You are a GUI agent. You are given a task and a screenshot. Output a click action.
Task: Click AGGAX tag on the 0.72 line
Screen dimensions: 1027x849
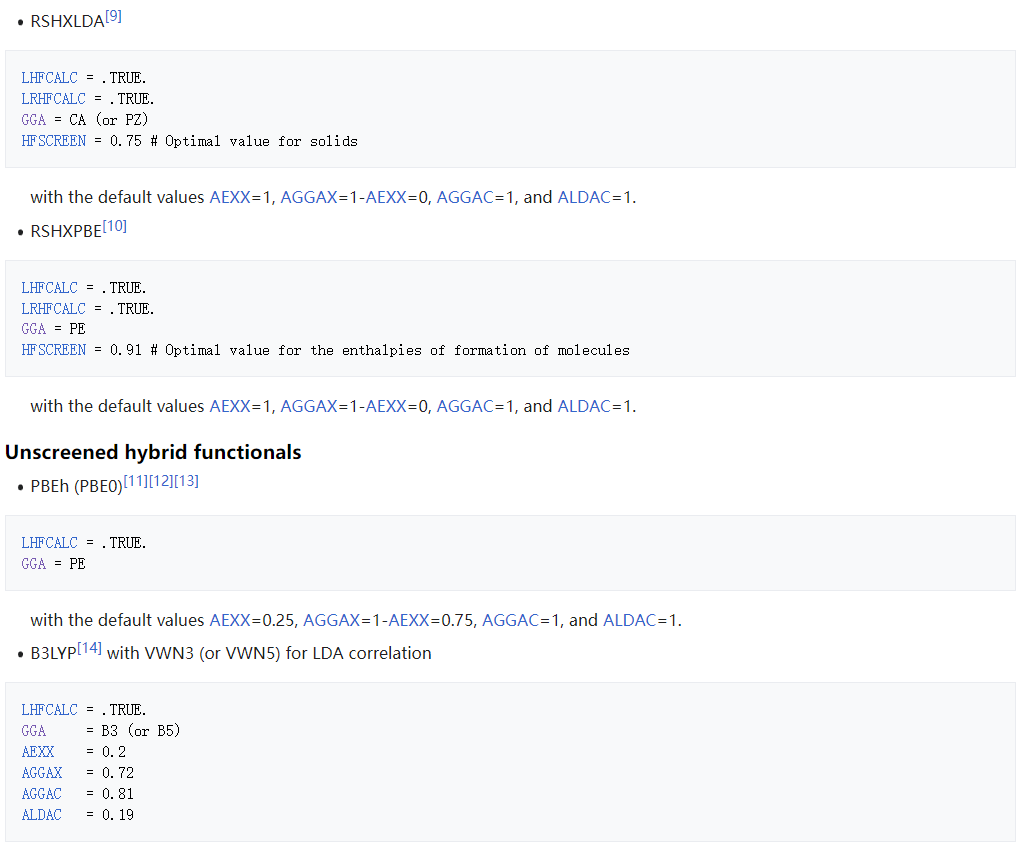point(41,773)
